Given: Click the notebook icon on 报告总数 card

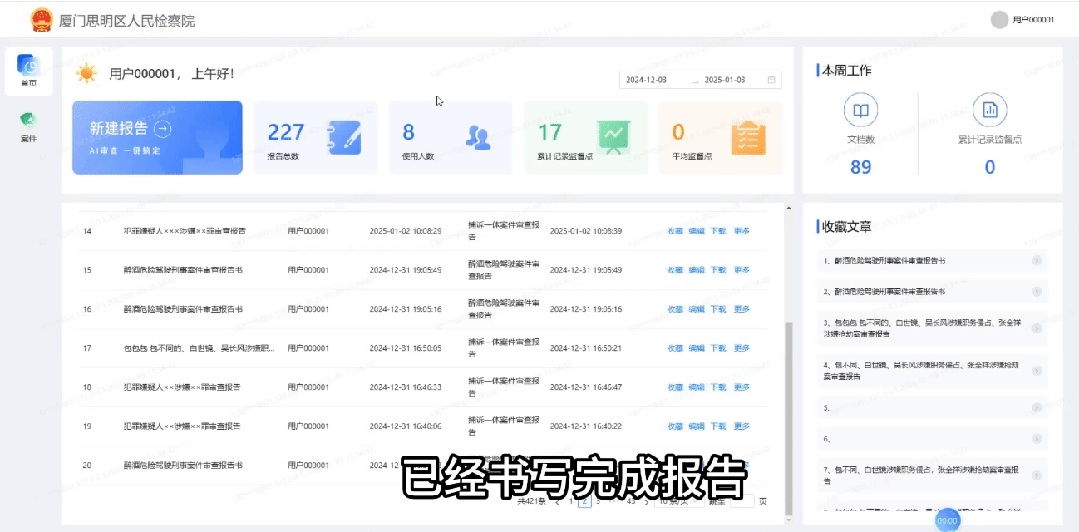Looking at the screenshot, I should pos(344,138).
